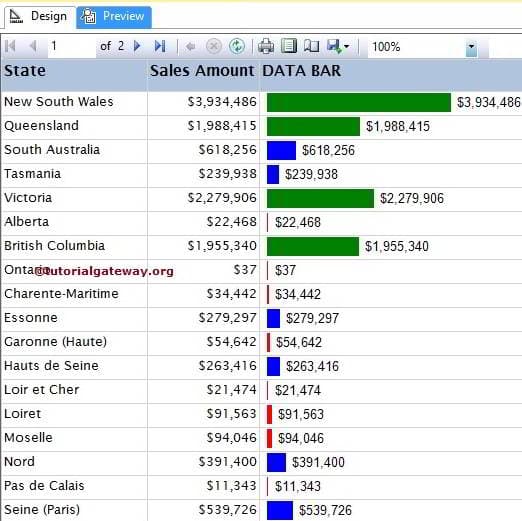Select the Loir et Cher state cell
The image size is (522, 521).
point(74,392)
